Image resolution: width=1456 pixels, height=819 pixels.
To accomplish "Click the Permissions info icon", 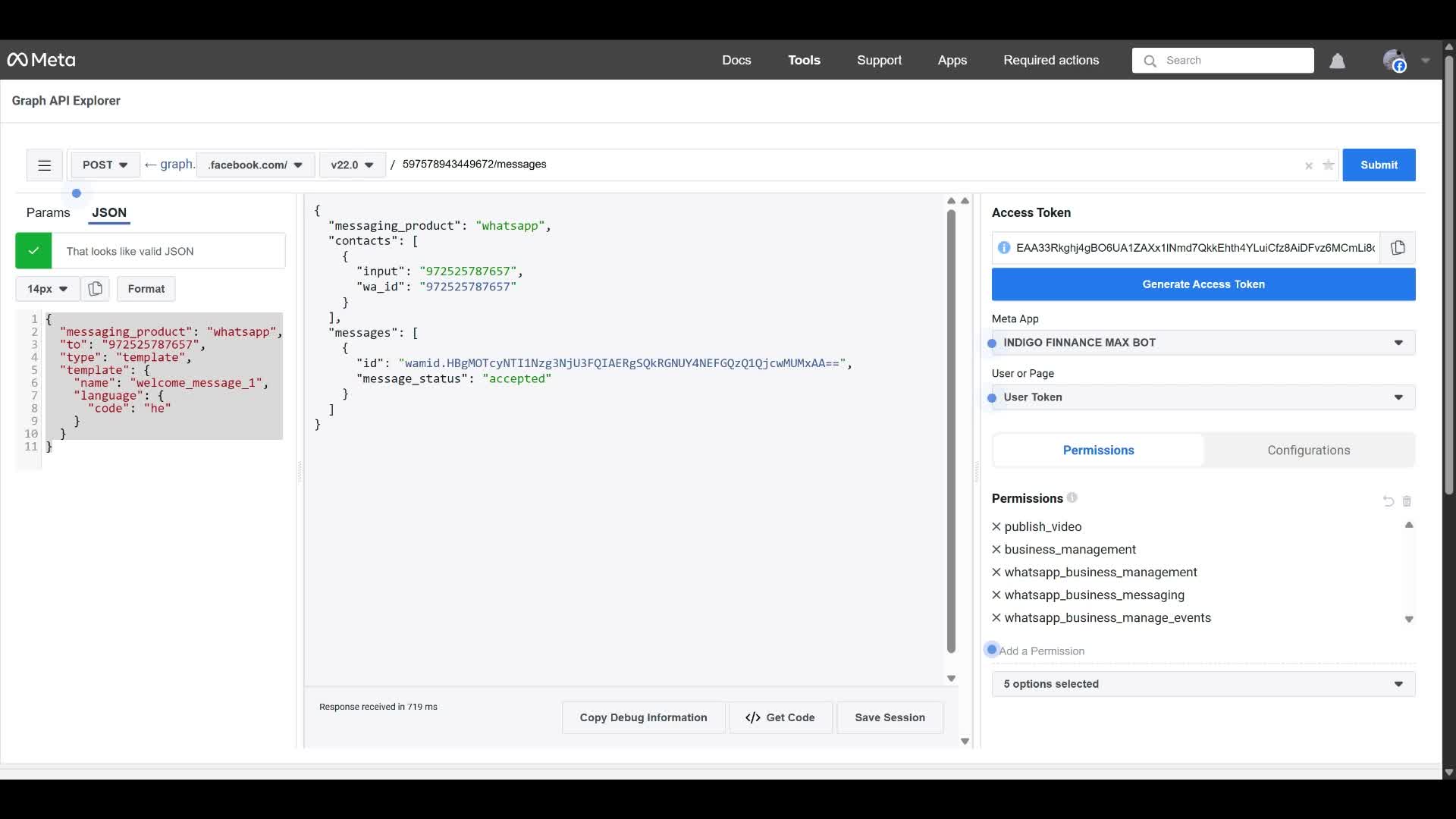I will pos(1072,498).
